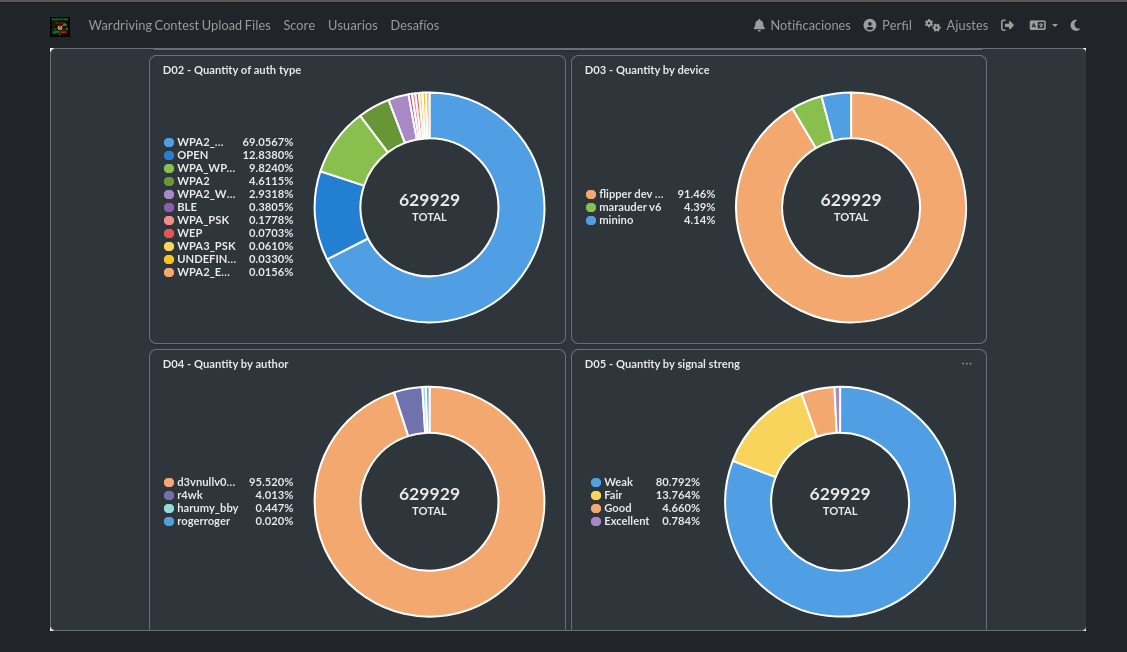This screenshot has height=652, width=1127.
Task: Open Wardriving Contest Upload Files page
Action: [x=179, y=26]
